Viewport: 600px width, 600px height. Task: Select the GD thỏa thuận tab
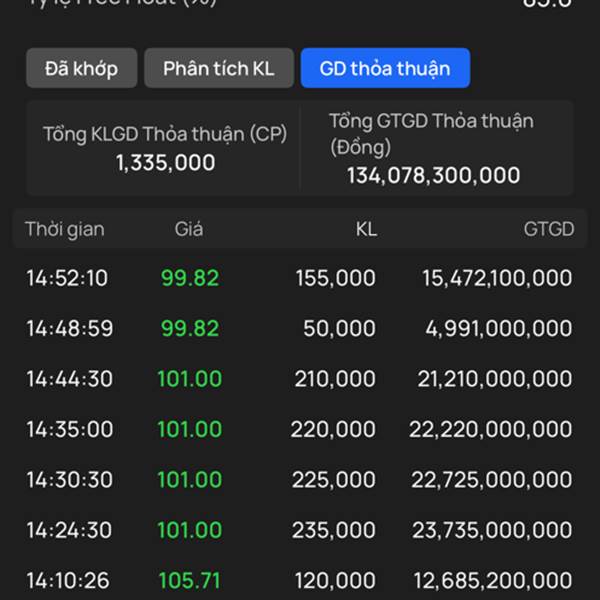pos(385,69)
